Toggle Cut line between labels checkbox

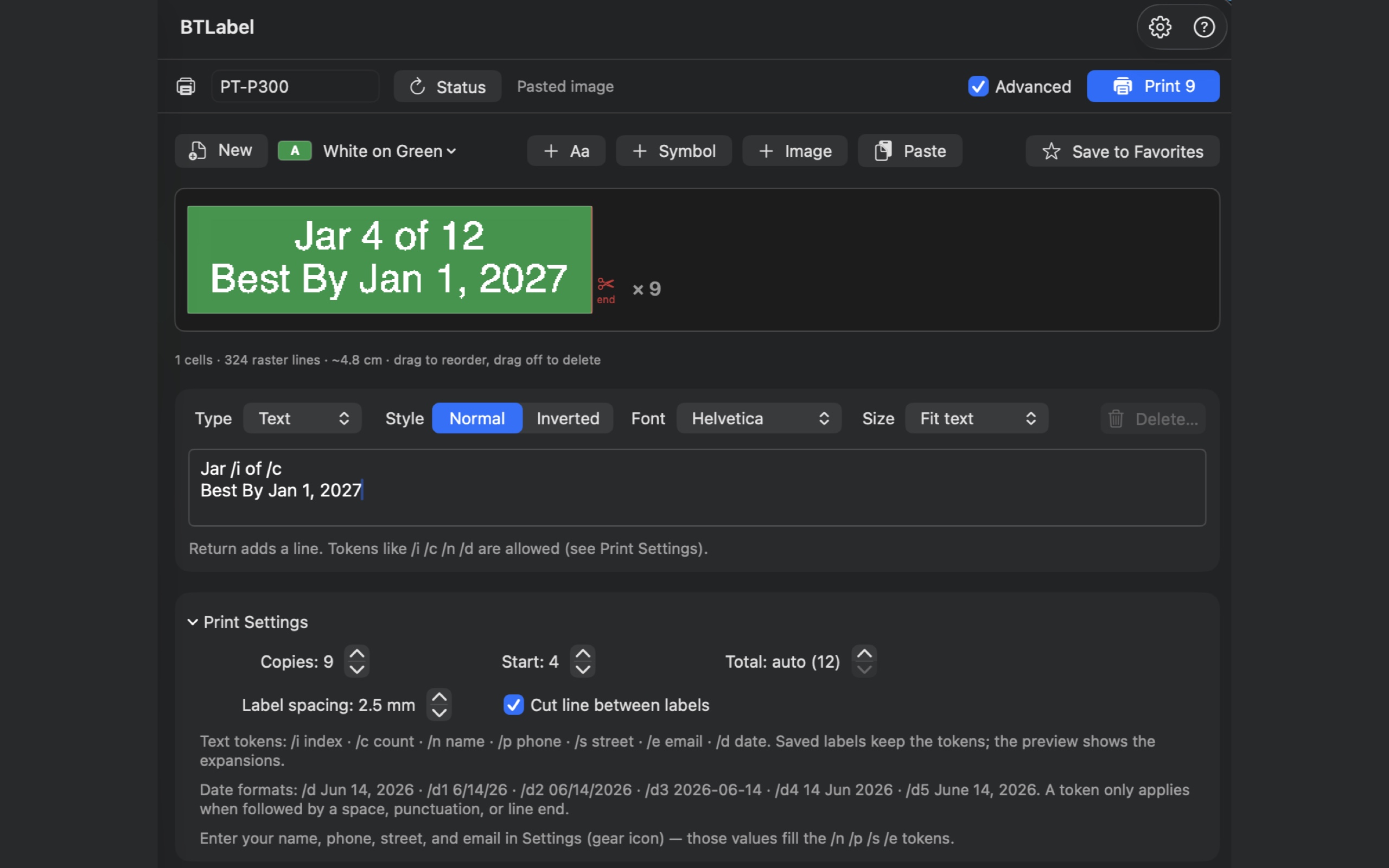(513, 705)
